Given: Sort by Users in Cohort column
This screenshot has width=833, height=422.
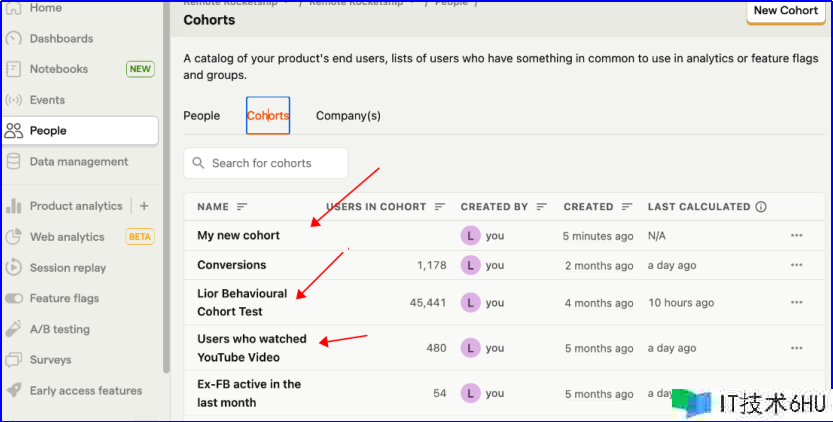Looking at the screenshot, I should [x=439, y=207].
